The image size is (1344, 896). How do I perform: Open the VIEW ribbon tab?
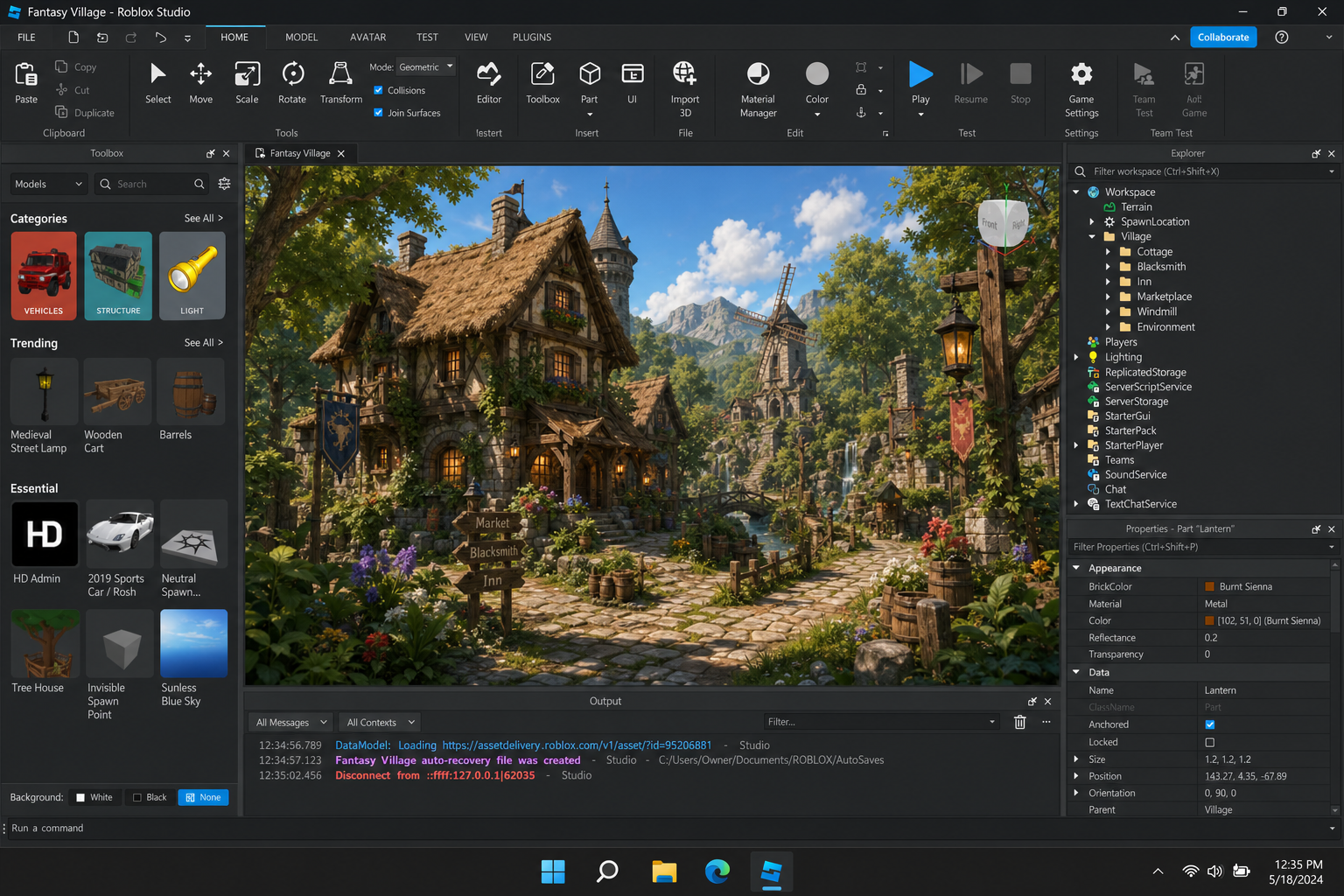pos(476,38)
